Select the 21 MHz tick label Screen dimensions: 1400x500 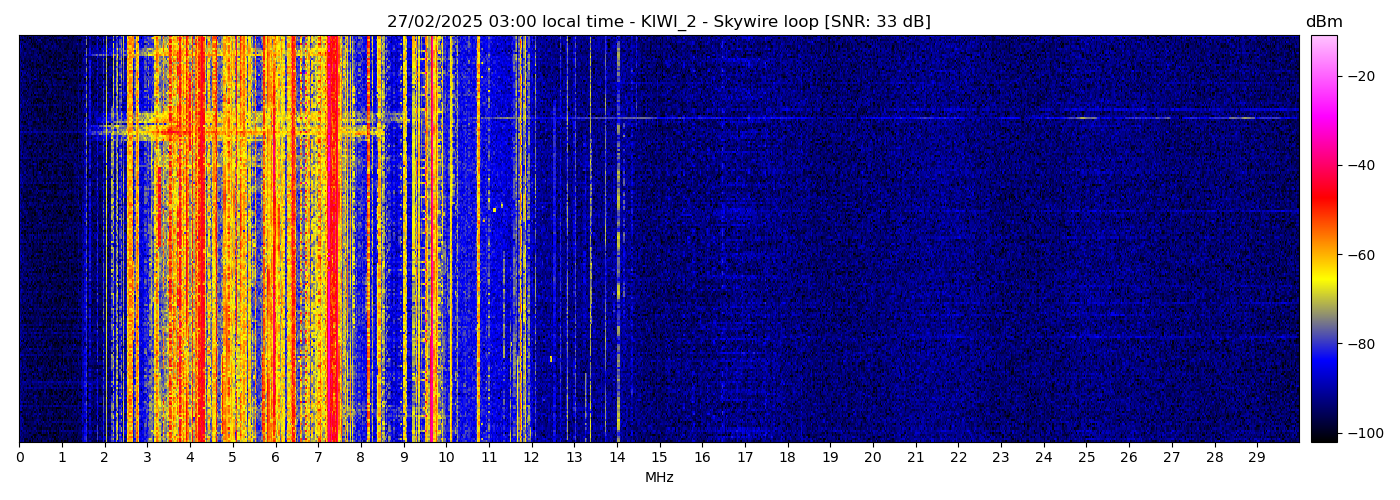915,457
